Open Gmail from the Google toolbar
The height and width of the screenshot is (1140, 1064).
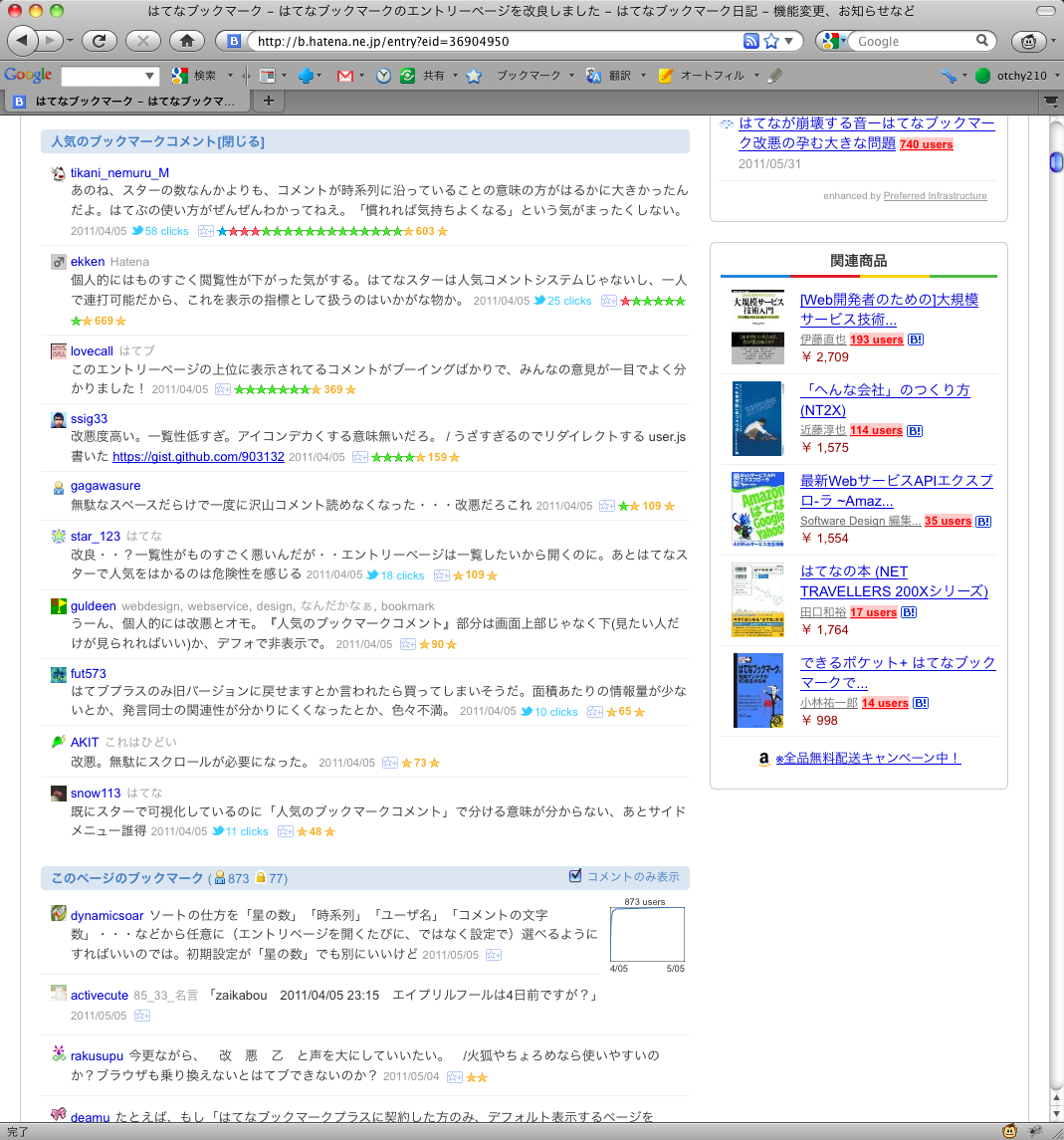(345, 75)
